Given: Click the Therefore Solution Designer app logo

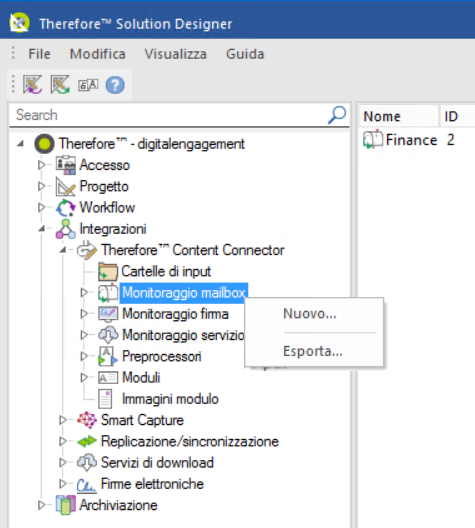Looking at the screenshot, I should pos(20,23).
